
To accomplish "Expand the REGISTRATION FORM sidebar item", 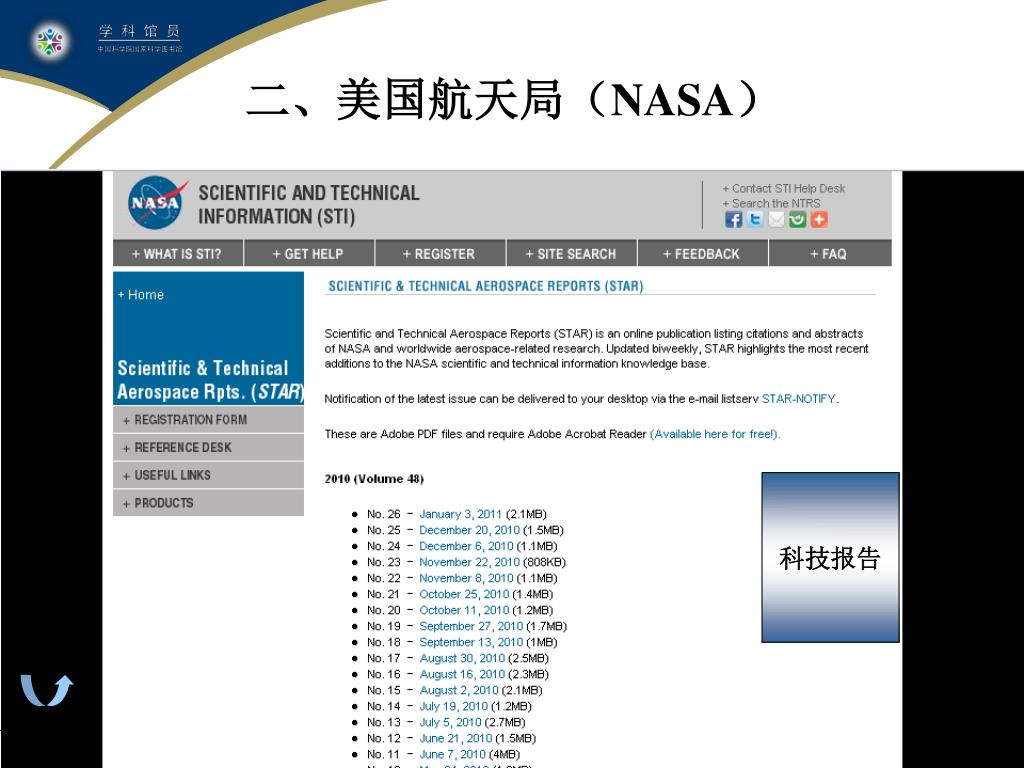I will (x=208, y=420).
